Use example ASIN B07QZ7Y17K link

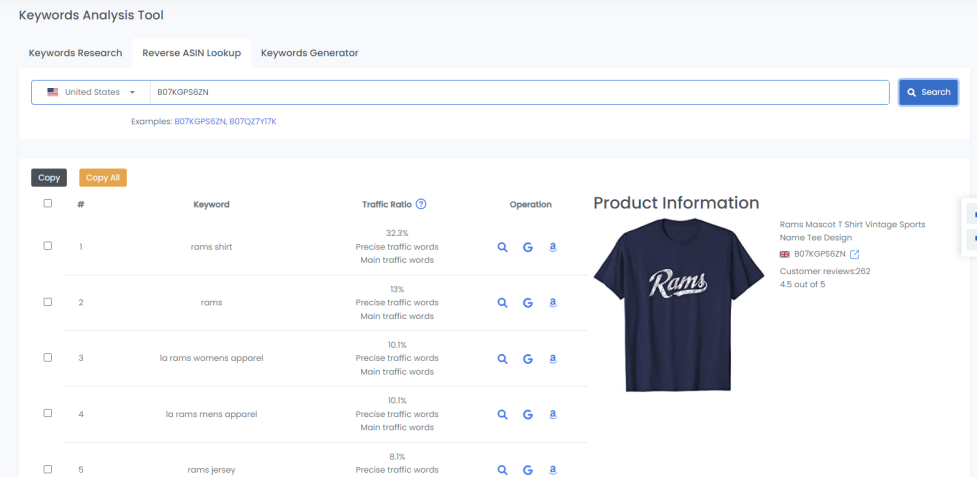point(253,121)
